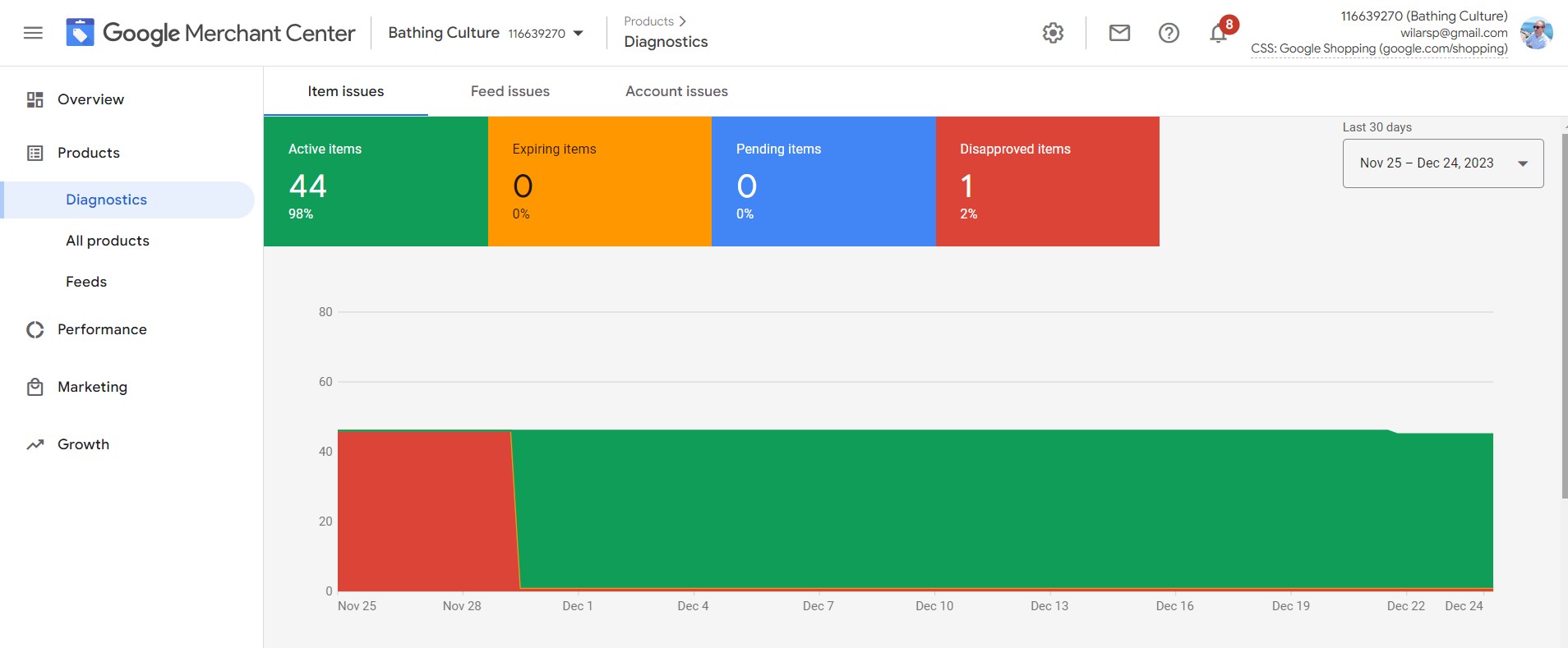
Task: Open Feeds in the sidebar
Action: click(86, 282)
